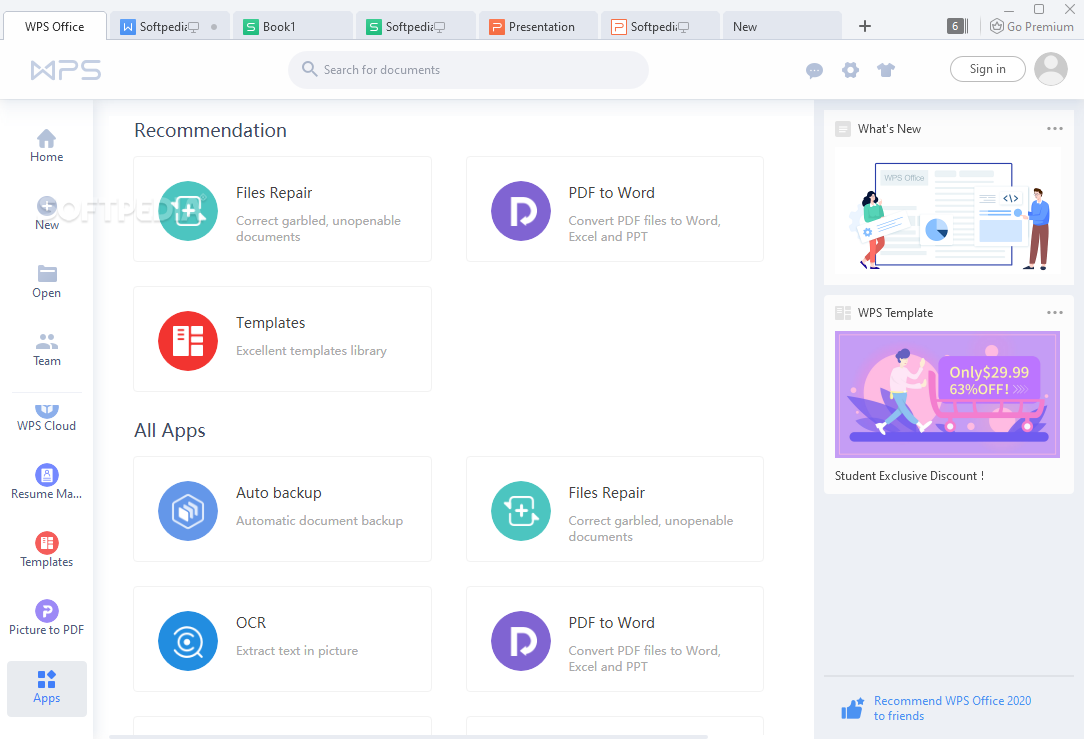Click Recommend WPS Office 2020 to friends
The image size is (1084, 739).
coord(952,708)
